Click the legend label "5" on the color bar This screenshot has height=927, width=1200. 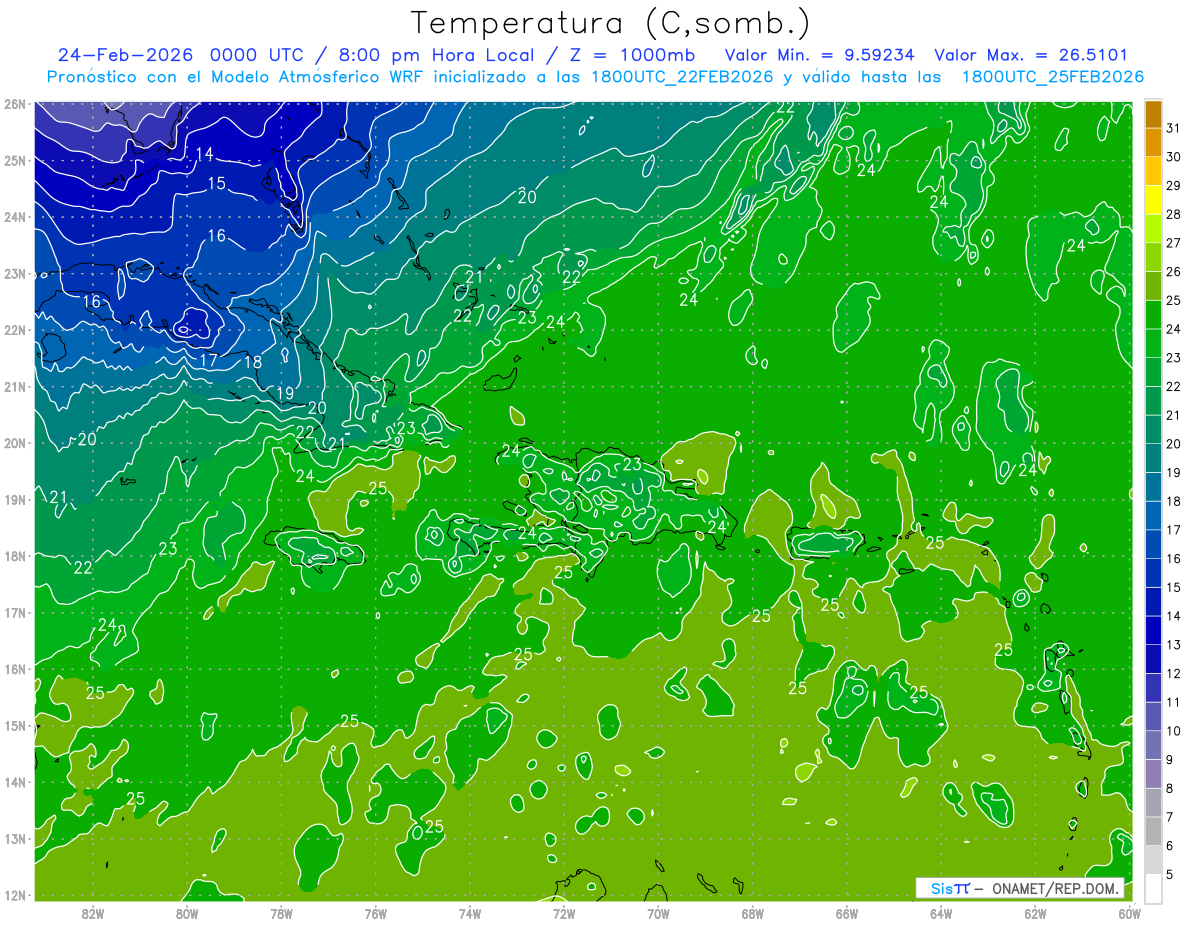[x=1170, y=875]
